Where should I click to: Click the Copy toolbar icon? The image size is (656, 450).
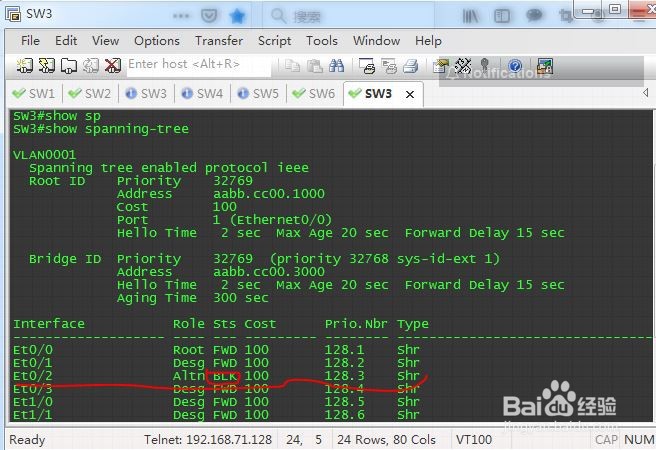coord(292,66)
